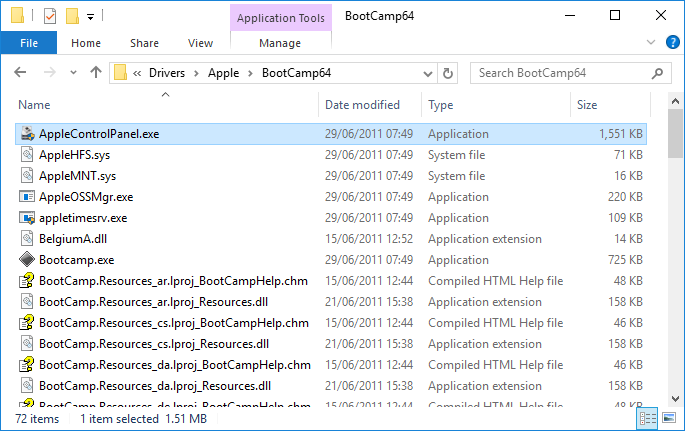
Task: Switch to Large thumbnails view icon
Action: point(669,418)
